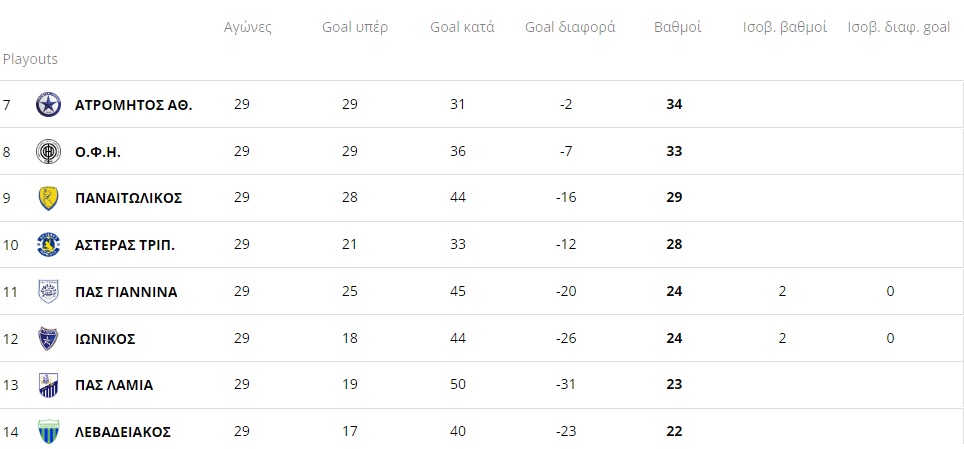The image size is (964, 449).
Task: Open the ΠΑΝΑΙΤΩΛΙΚΟΣ team link
Action: 128,198
